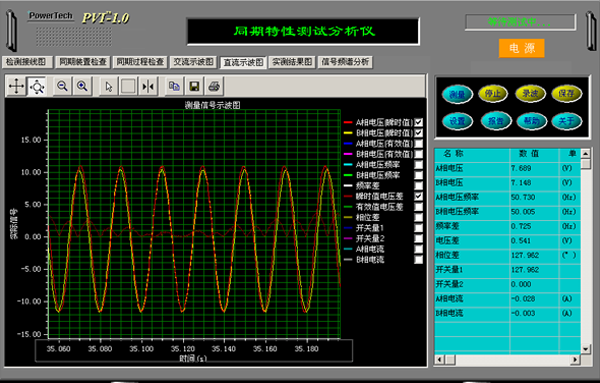Uncheck the A相电压(瞬时值) checkbox

[419, 122]
